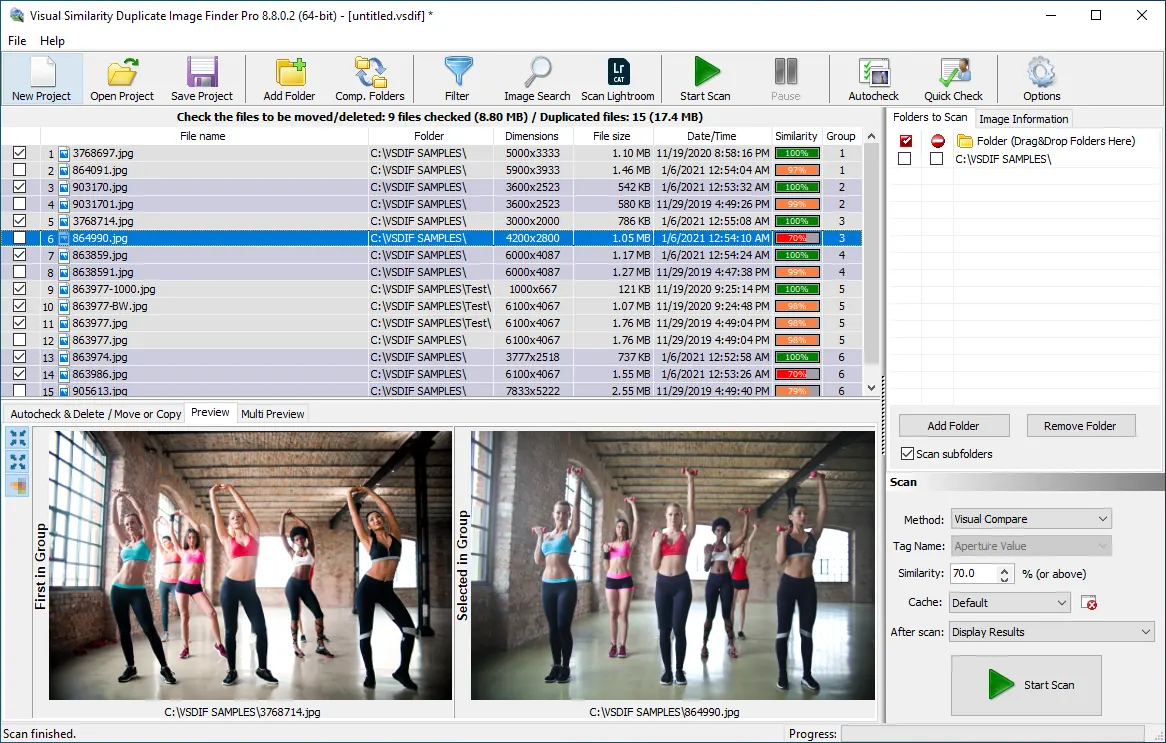
Task: Open Comp. Folders comparison
Action: pos(370,78)
